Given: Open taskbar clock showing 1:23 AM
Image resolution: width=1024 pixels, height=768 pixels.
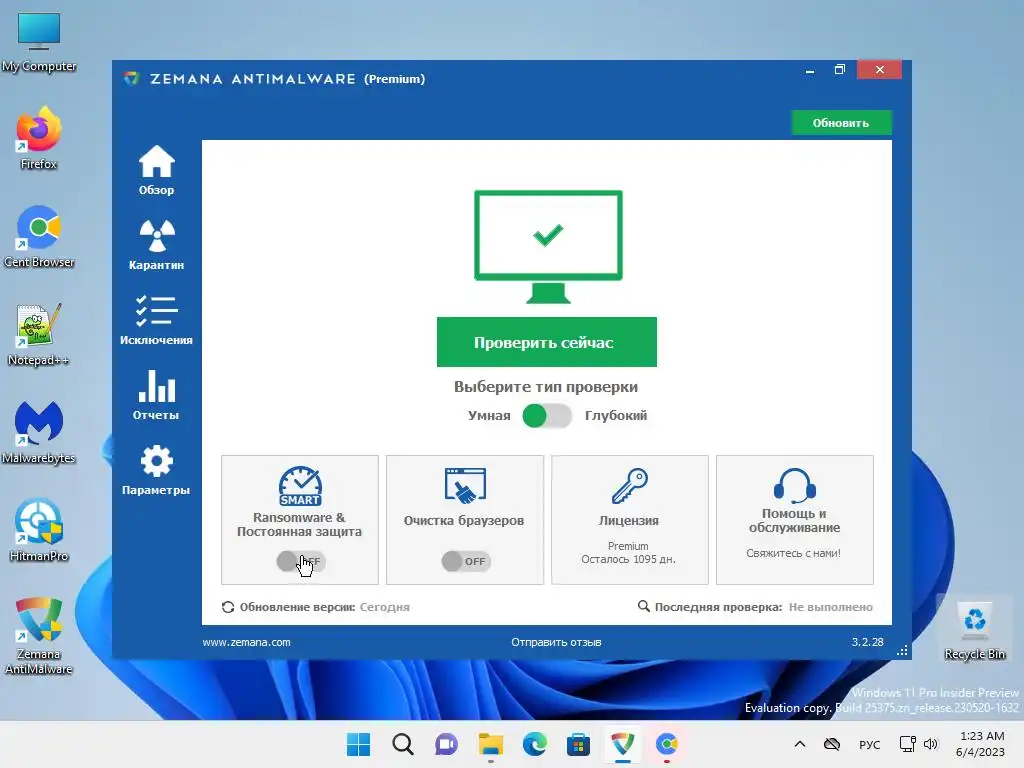Looking at the screenshot, I should [x=981, y=744].
